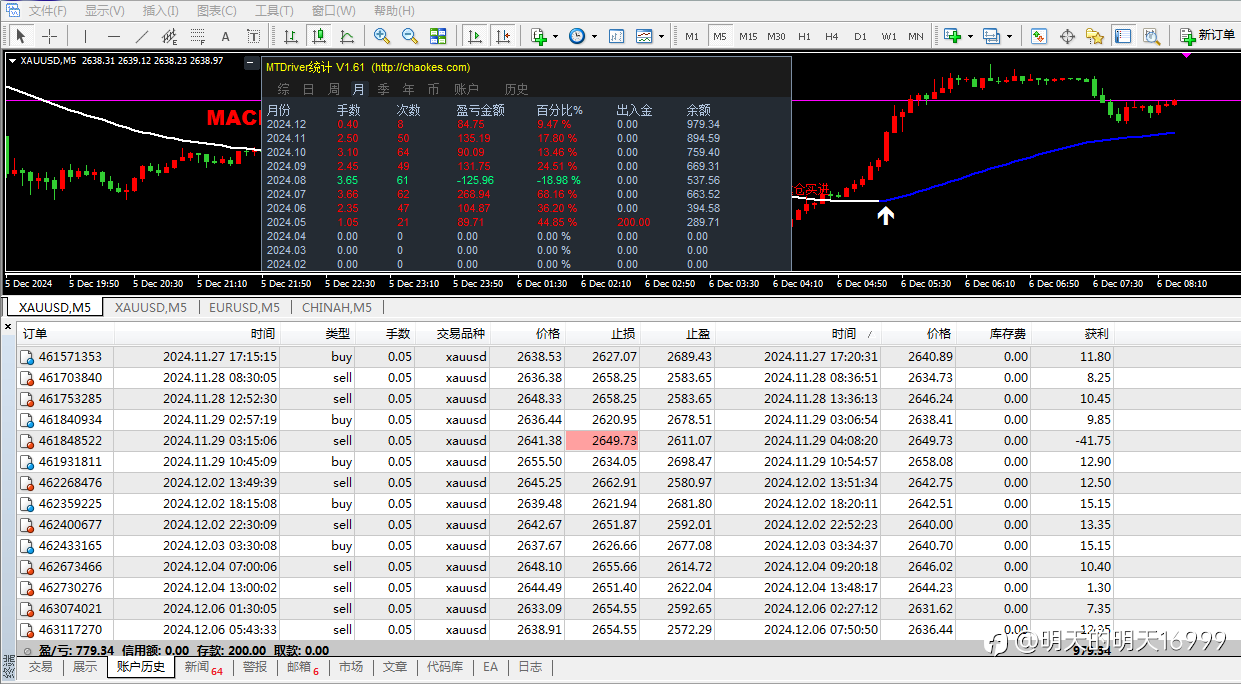Select the 年 tab in MTDriver statistics
1241x684 pixels.
(408, 89)
